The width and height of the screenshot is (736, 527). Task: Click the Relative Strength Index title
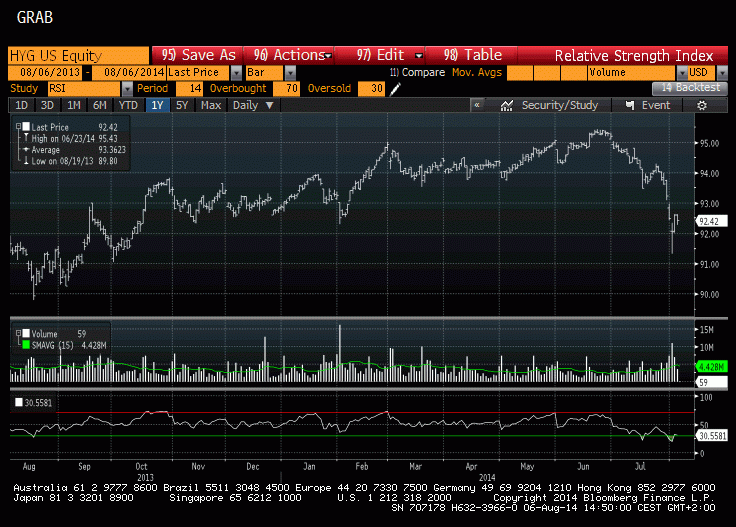634,56
